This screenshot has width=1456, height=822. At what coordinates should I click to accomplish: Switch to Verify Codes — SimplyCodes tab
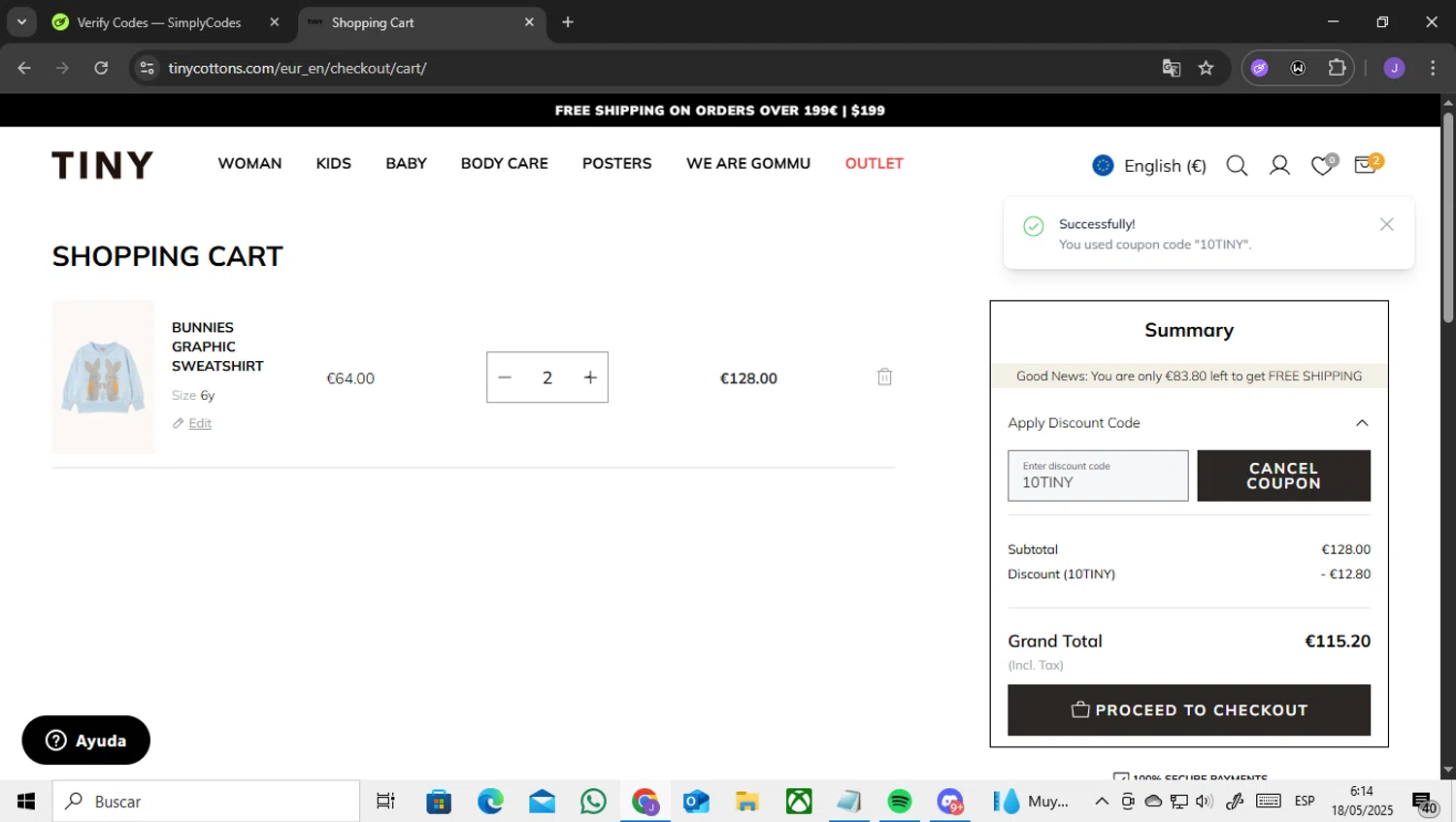[x=159, y=22]
